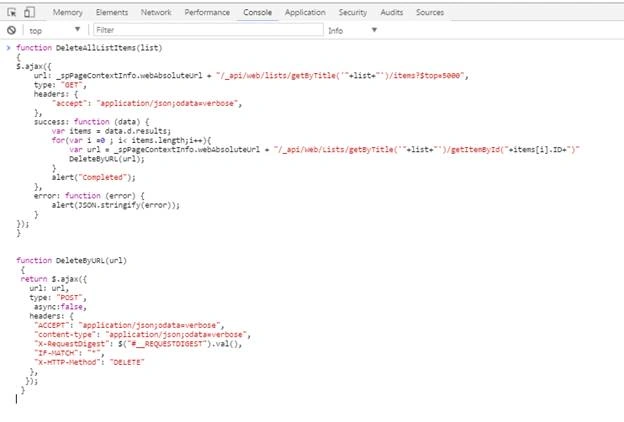Click the 'DeleteByURL(url);' call line
The width and height of the screenshot is (624, 422).
(x=107, y=159)
